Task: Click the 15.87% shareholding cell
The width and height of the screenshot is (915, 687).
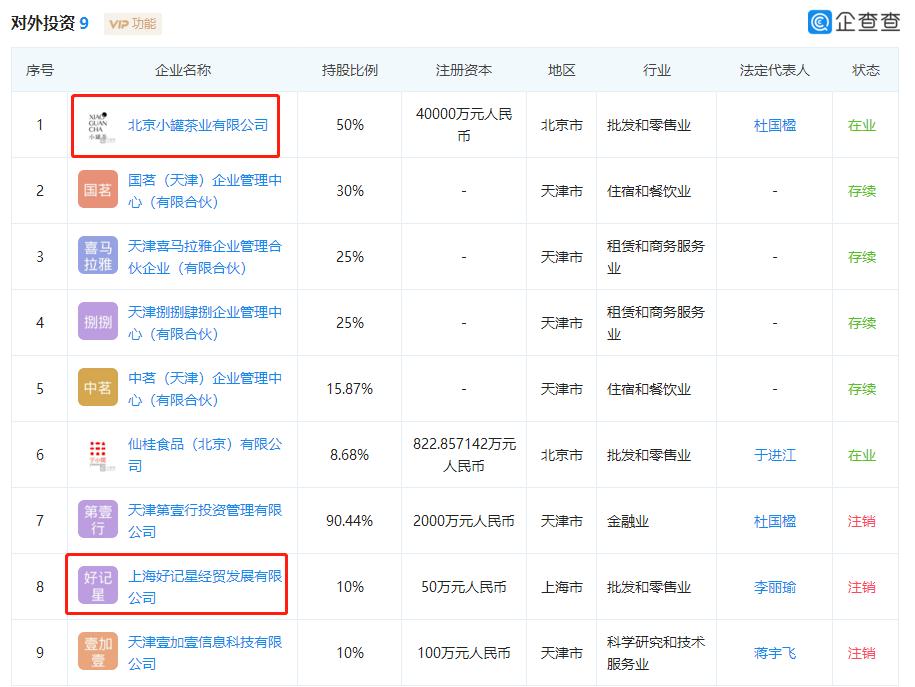Action: point(350,389)
